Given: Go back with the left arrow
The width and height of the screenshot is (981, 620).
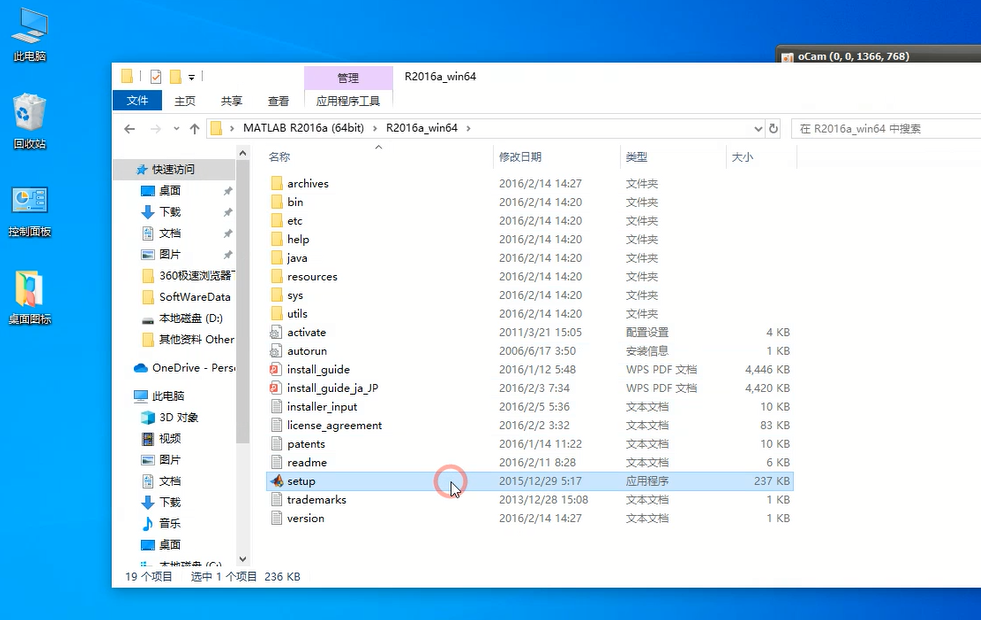Looking at the screenshot, I should (130, 129).
